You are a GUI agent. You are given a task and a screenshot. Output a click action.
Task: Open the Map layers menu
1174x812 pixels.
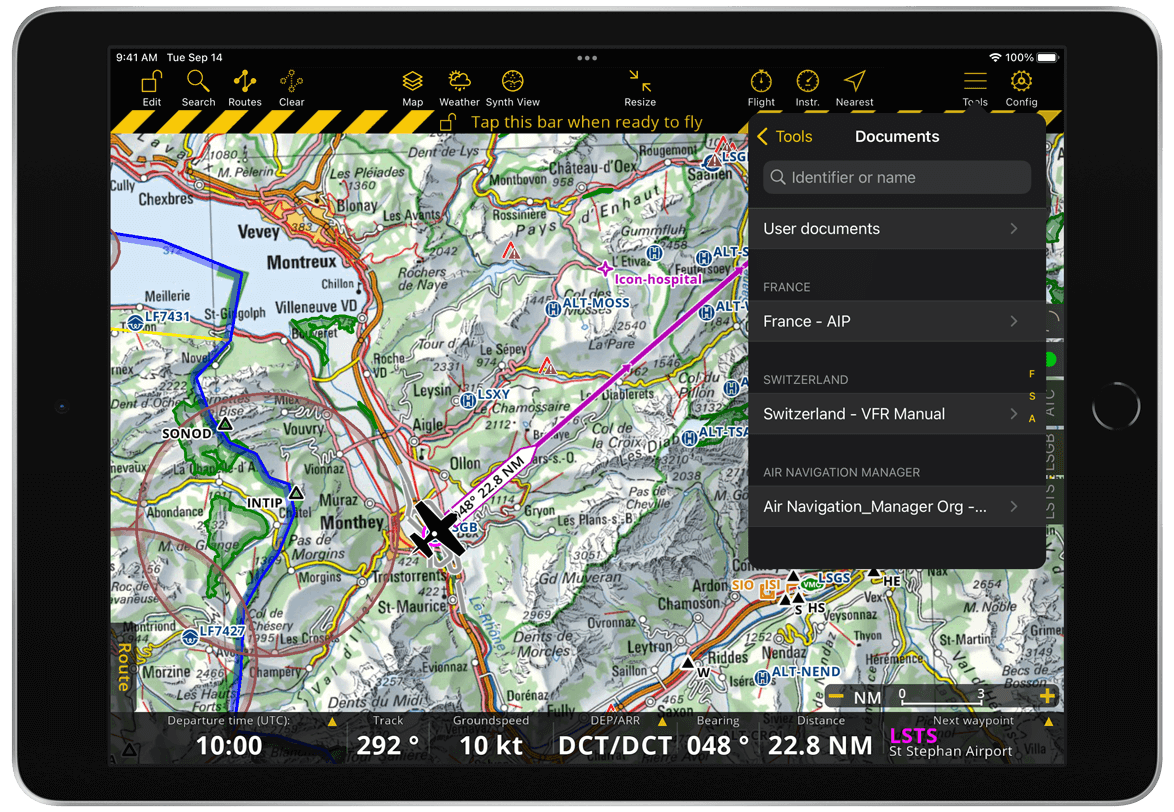[x=412, y=86]
